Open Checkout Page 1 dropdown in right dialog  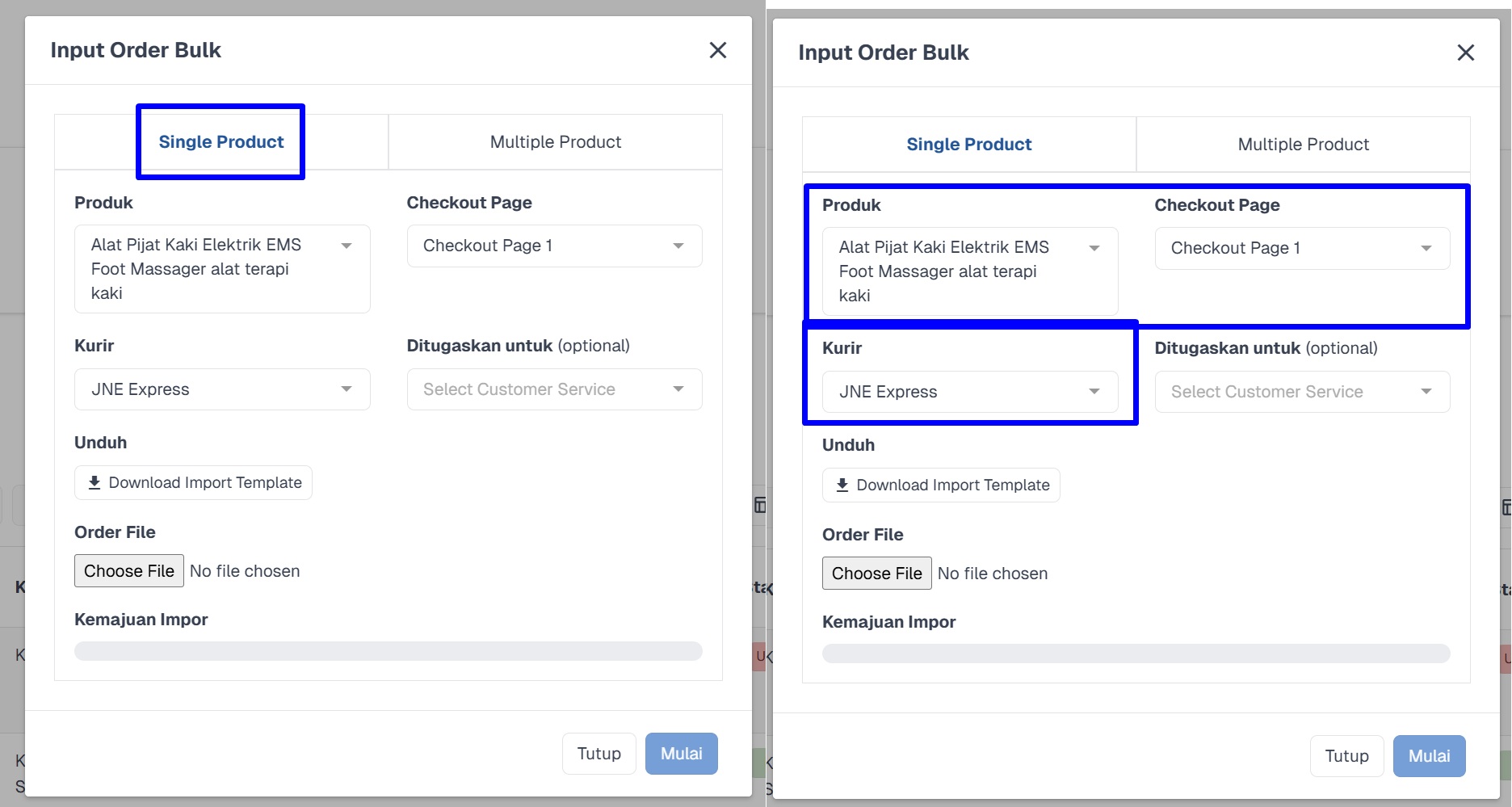pyautogui.click(x=1302, y=248)
